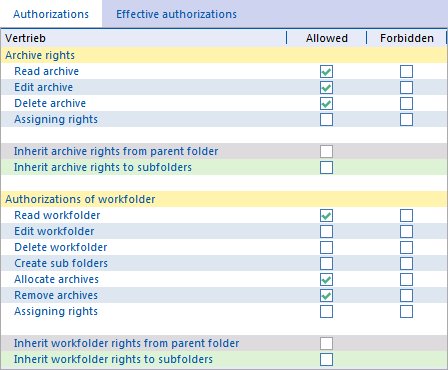The image size is (448, 370).
Task: Switch to Effective authorizations tab
Action: point(176,14)
